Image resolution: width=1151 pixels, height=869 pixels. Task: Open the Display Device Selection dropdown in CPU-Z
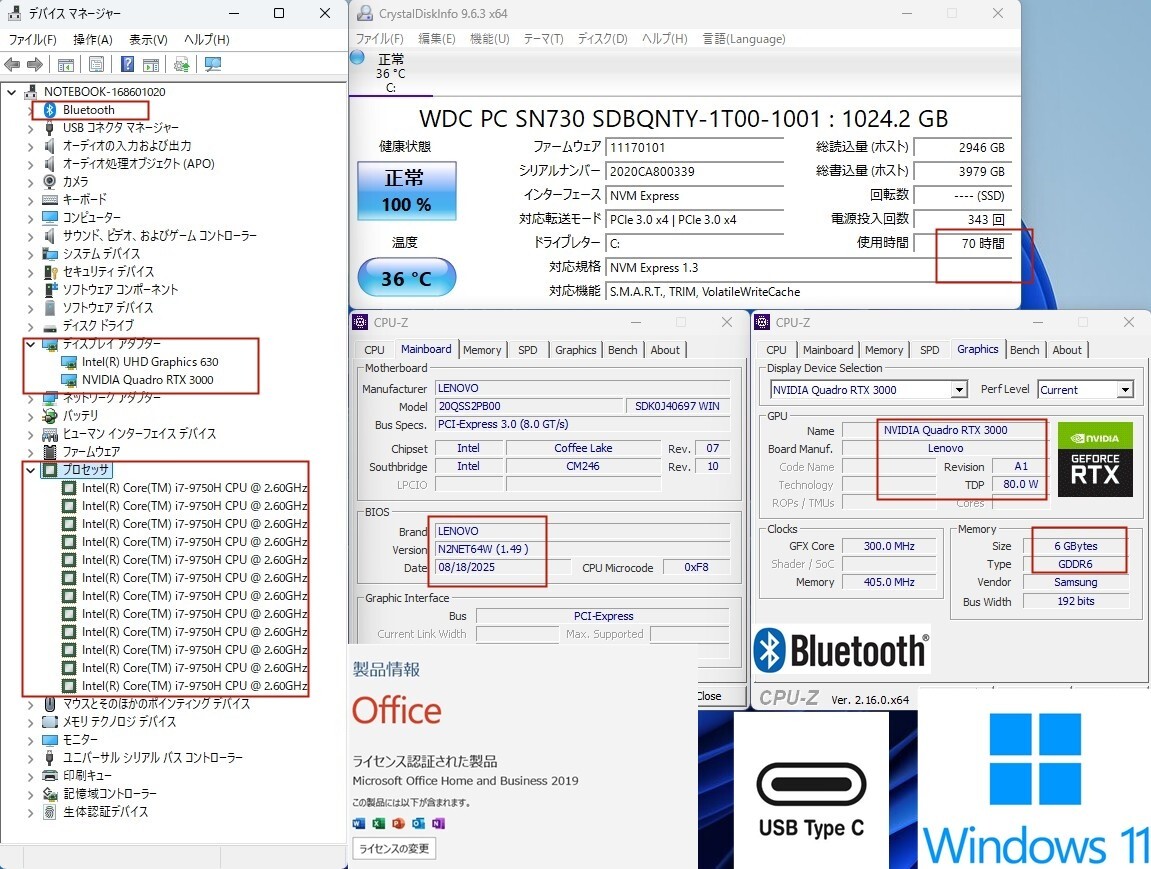tap(959, 390)
